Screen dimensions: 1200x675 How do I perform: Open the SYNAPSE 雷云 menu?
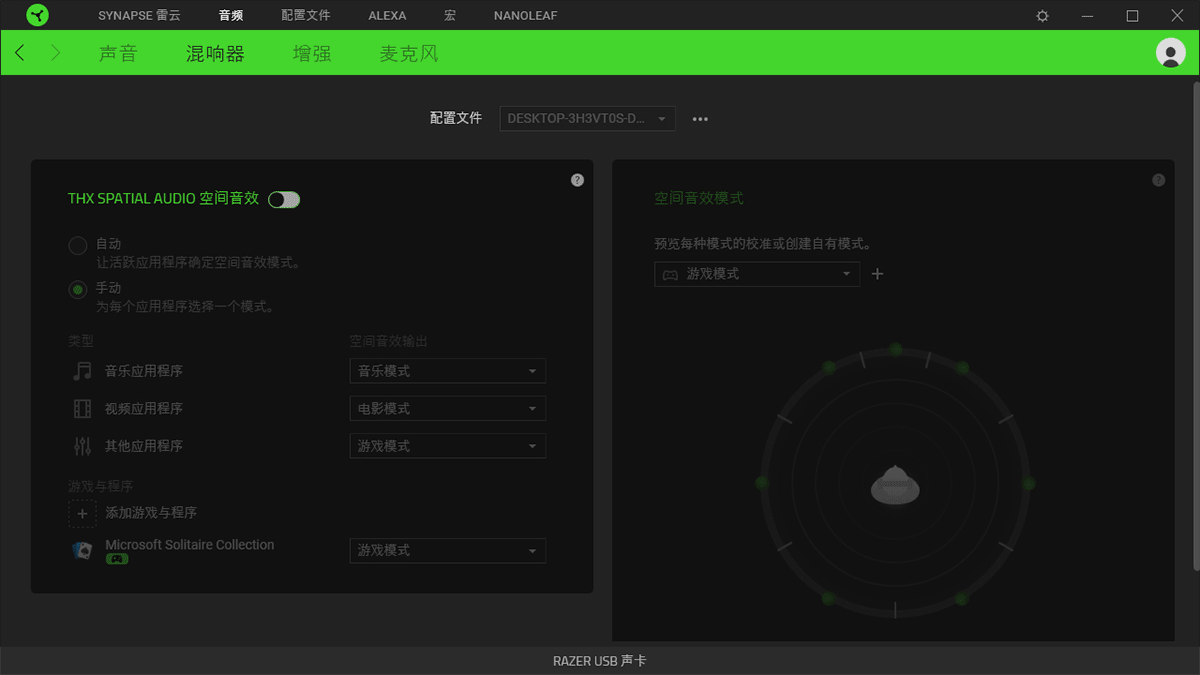pos(138,16)
